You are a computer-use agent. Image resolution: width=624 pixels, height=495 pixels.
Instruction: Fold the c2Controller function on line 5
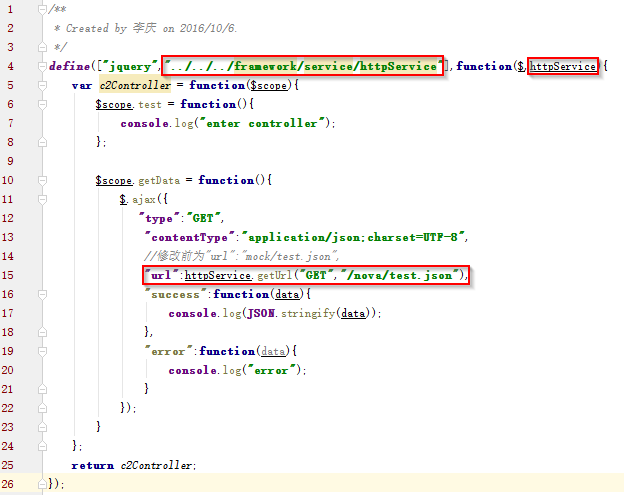42,85
